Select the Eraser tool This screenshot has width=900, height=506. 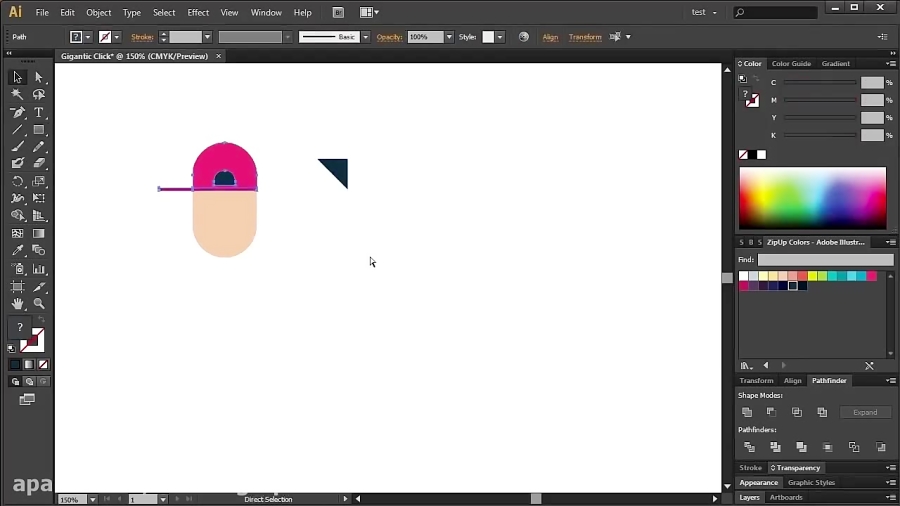(38, 164)
